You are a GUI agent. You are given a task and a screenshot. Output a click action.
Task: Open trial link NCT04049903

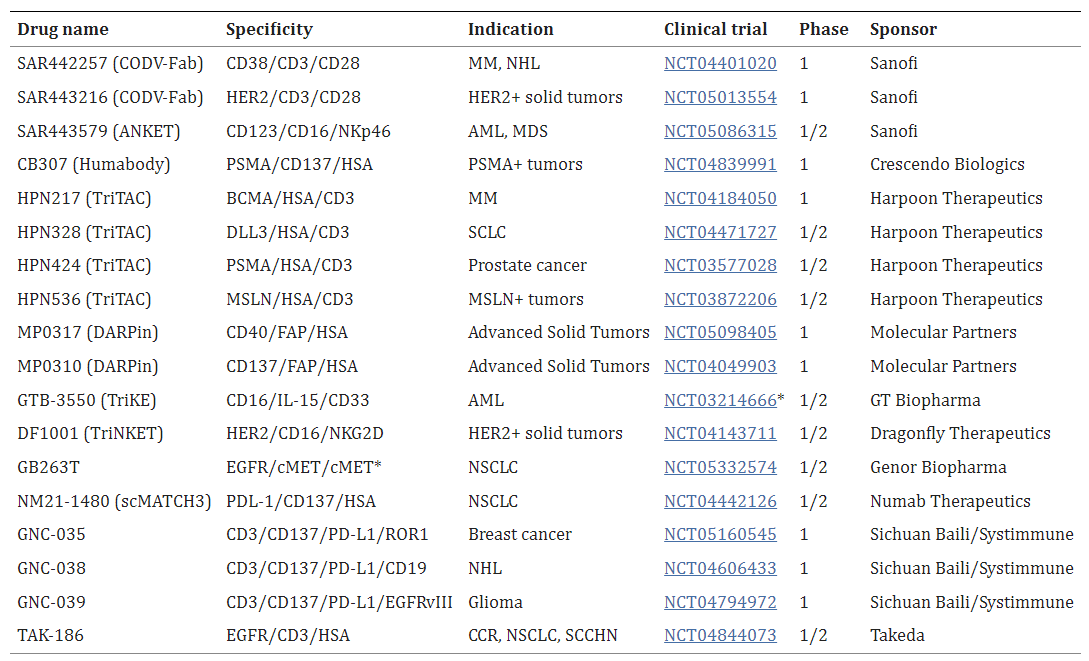(x=720, y=367)
